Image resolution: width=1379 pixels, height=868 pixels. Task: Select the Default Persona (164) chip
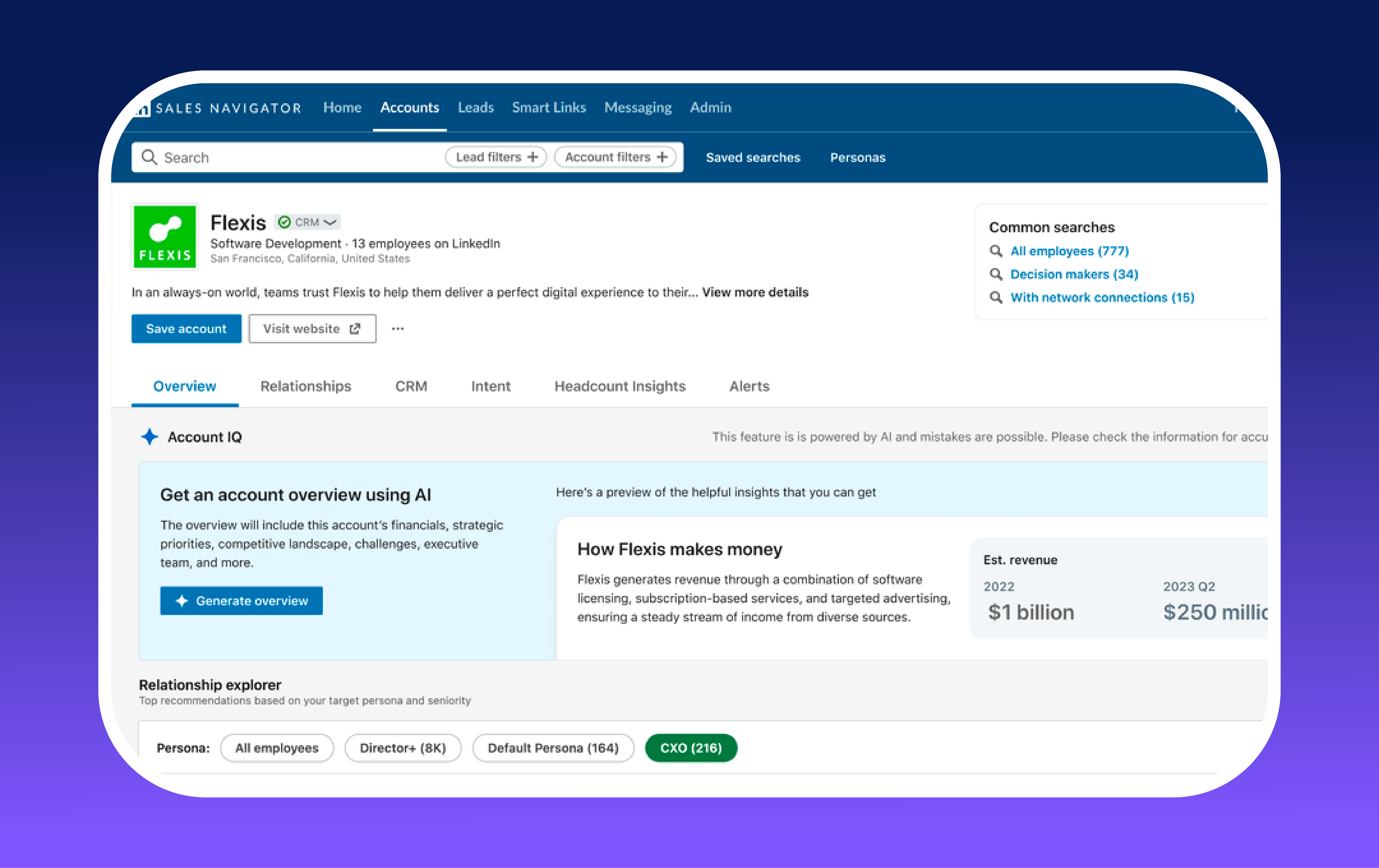coord(553,748)
